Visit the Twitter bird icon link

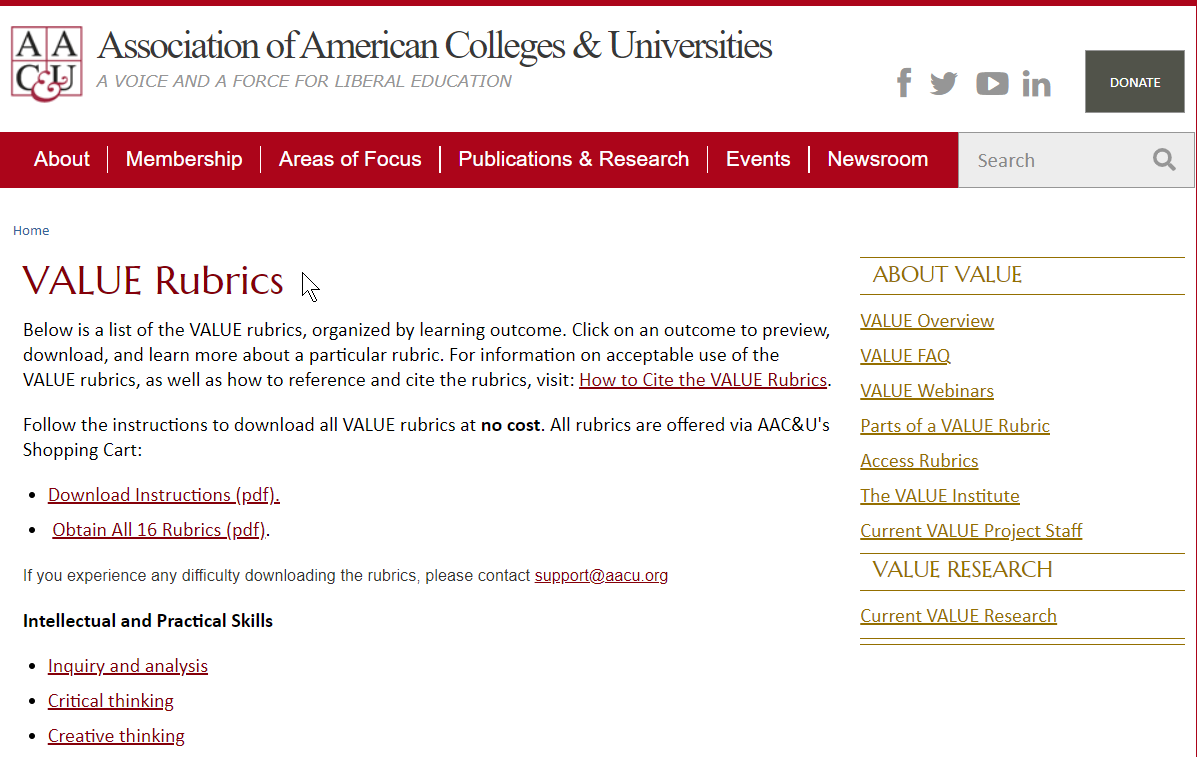point(944,83)
